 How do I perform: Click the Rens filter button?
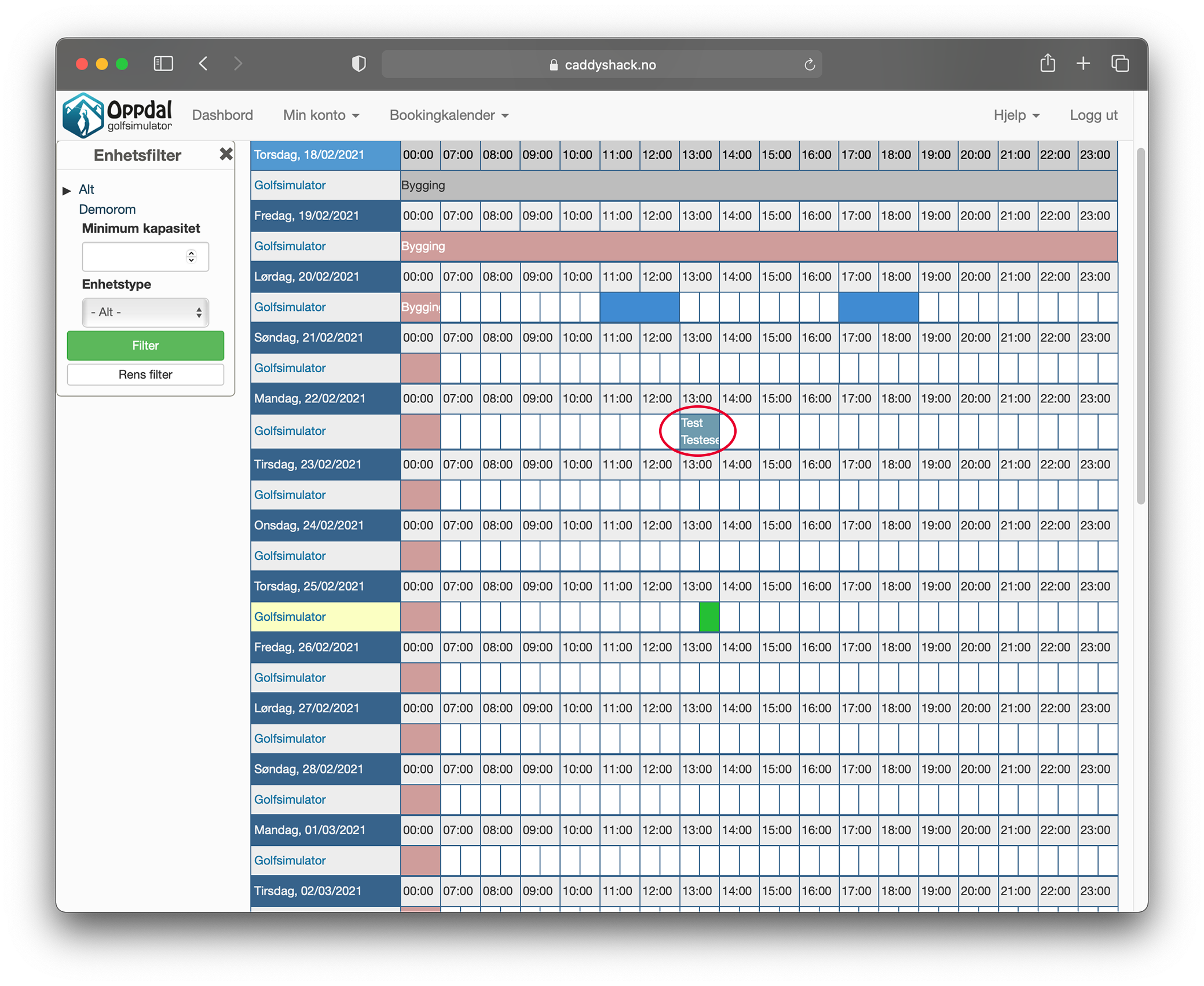coord(145,375)
